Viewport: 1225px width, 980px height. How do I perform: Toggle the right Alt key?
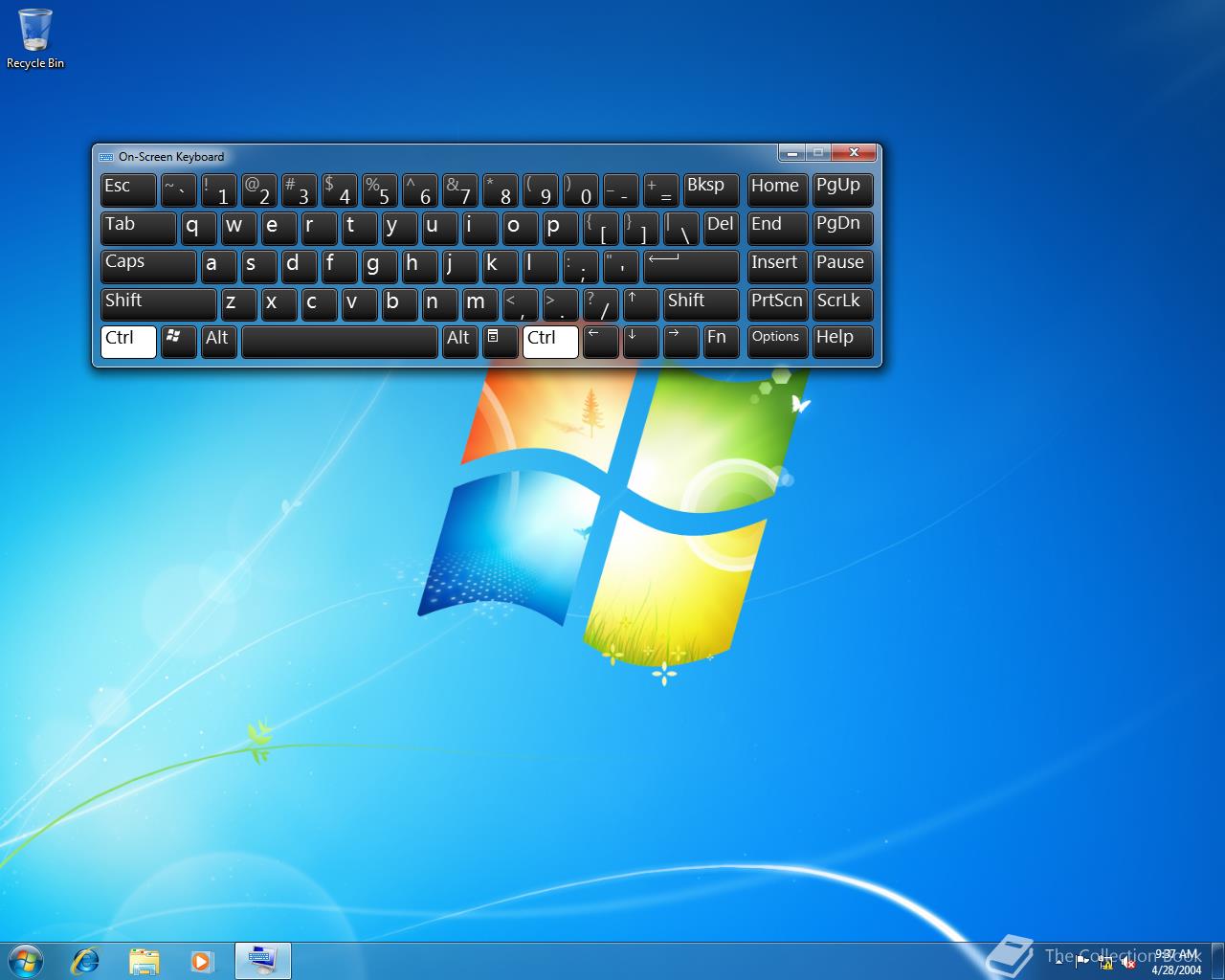(x=459, y=342)
